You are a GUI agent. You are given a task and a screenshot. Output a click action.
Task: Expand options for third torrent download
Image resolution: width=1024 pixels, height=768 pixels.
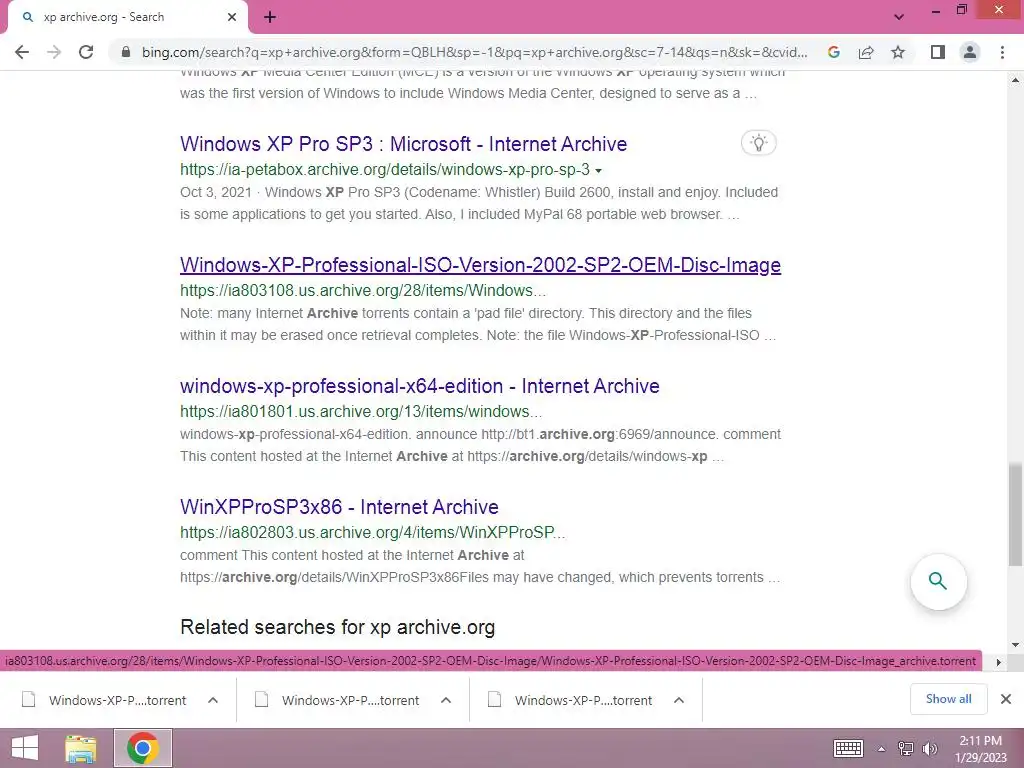tap(679, 701)
